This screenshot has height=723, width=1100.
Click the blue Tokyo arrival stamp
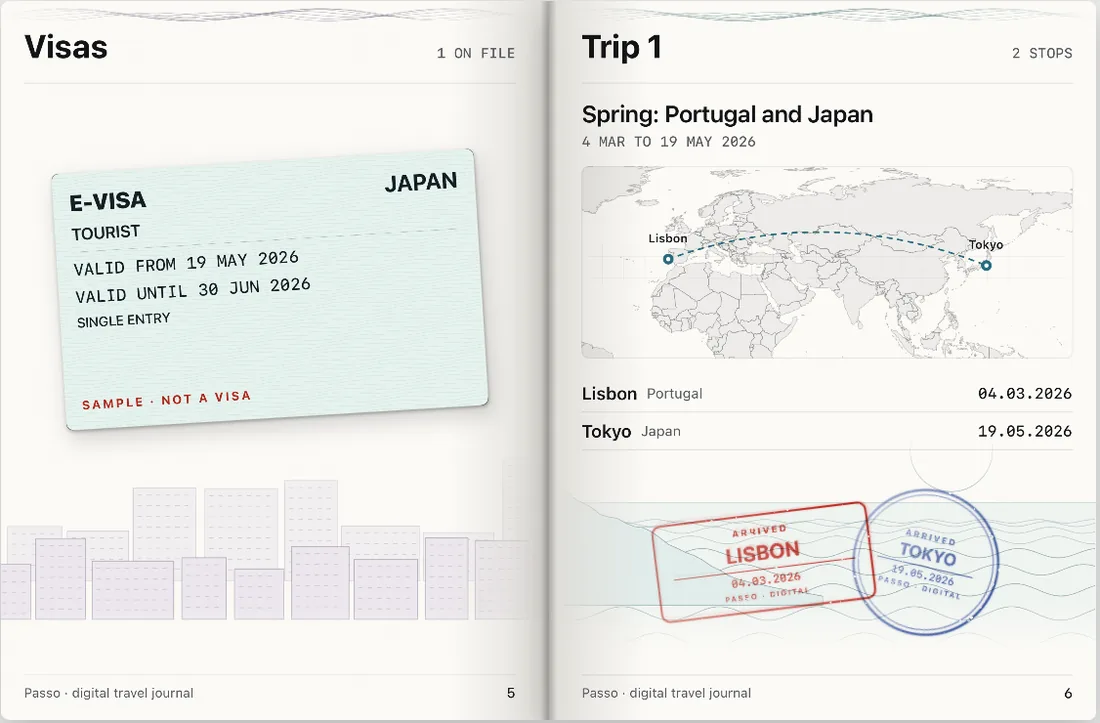click(x=926, y=562)
